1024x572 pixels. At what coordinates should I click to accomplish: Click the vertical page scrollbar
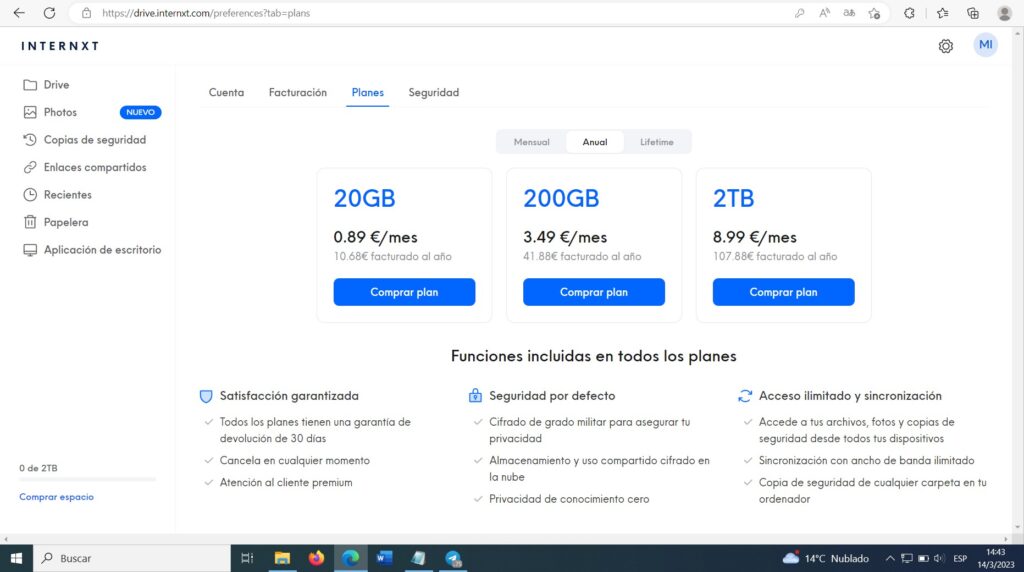coord(1017,279)
